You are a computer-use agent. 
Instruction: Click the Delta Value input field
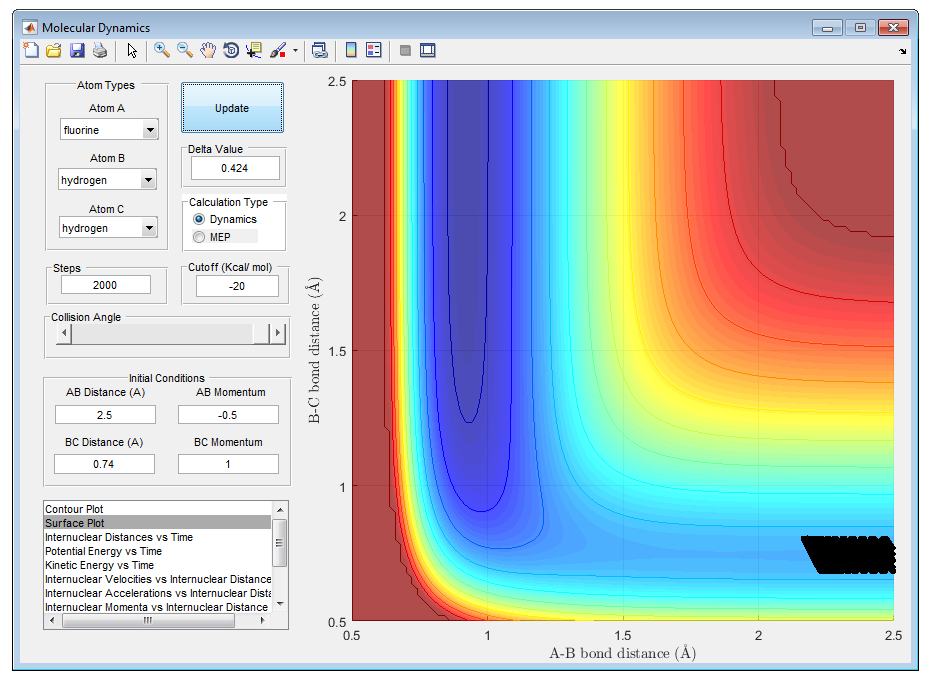click(x=235, y=167)
